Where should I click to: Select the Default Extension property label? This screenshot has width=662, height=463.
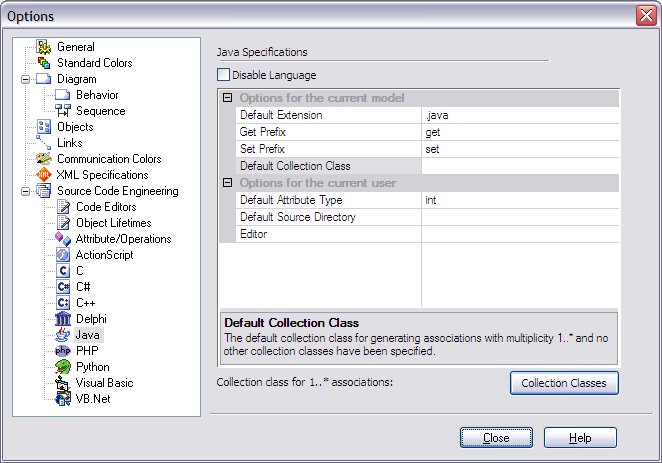pos(281,115)
